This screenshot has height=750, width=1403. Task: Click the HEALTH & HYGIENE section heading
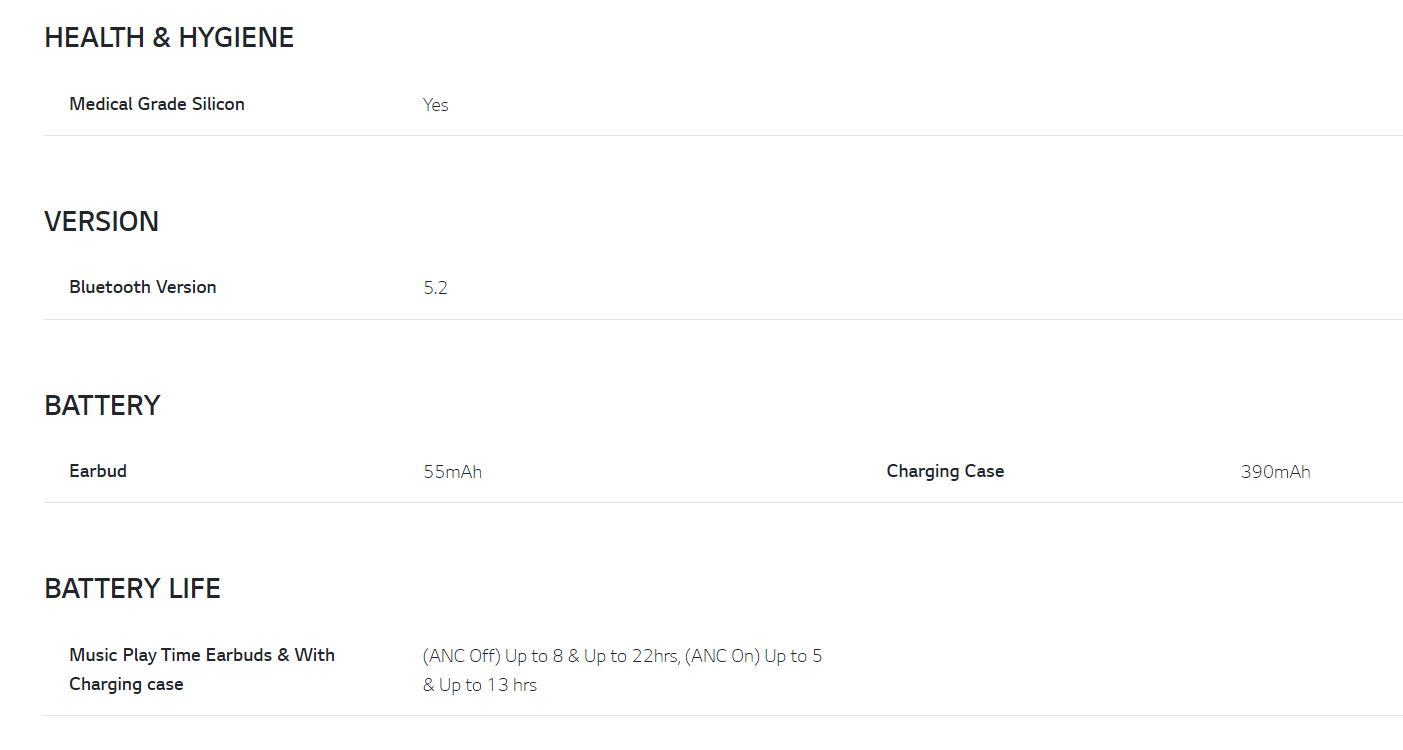coord(169,38)
